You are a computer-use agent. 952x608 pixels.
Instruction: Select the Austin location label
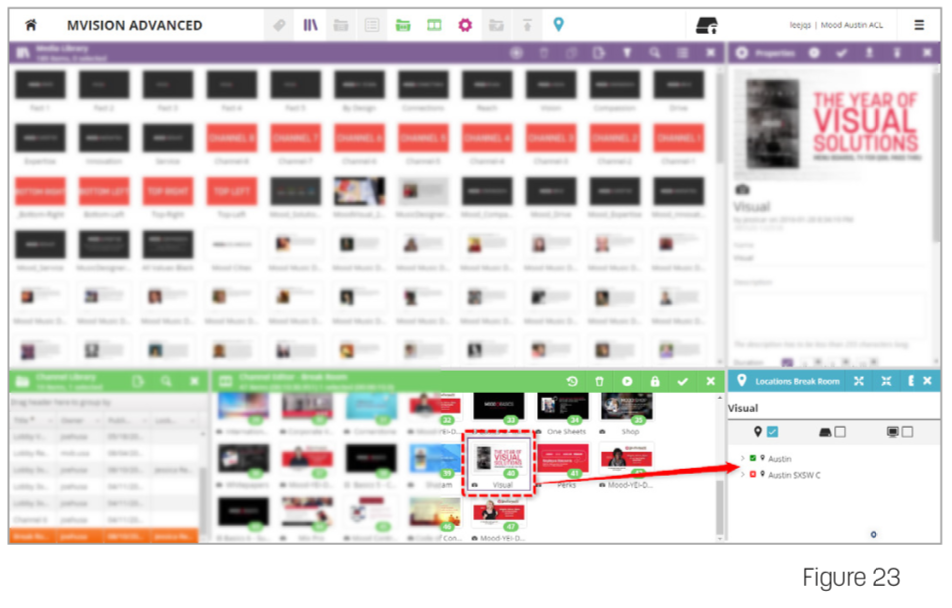click(x=780, y=459)
